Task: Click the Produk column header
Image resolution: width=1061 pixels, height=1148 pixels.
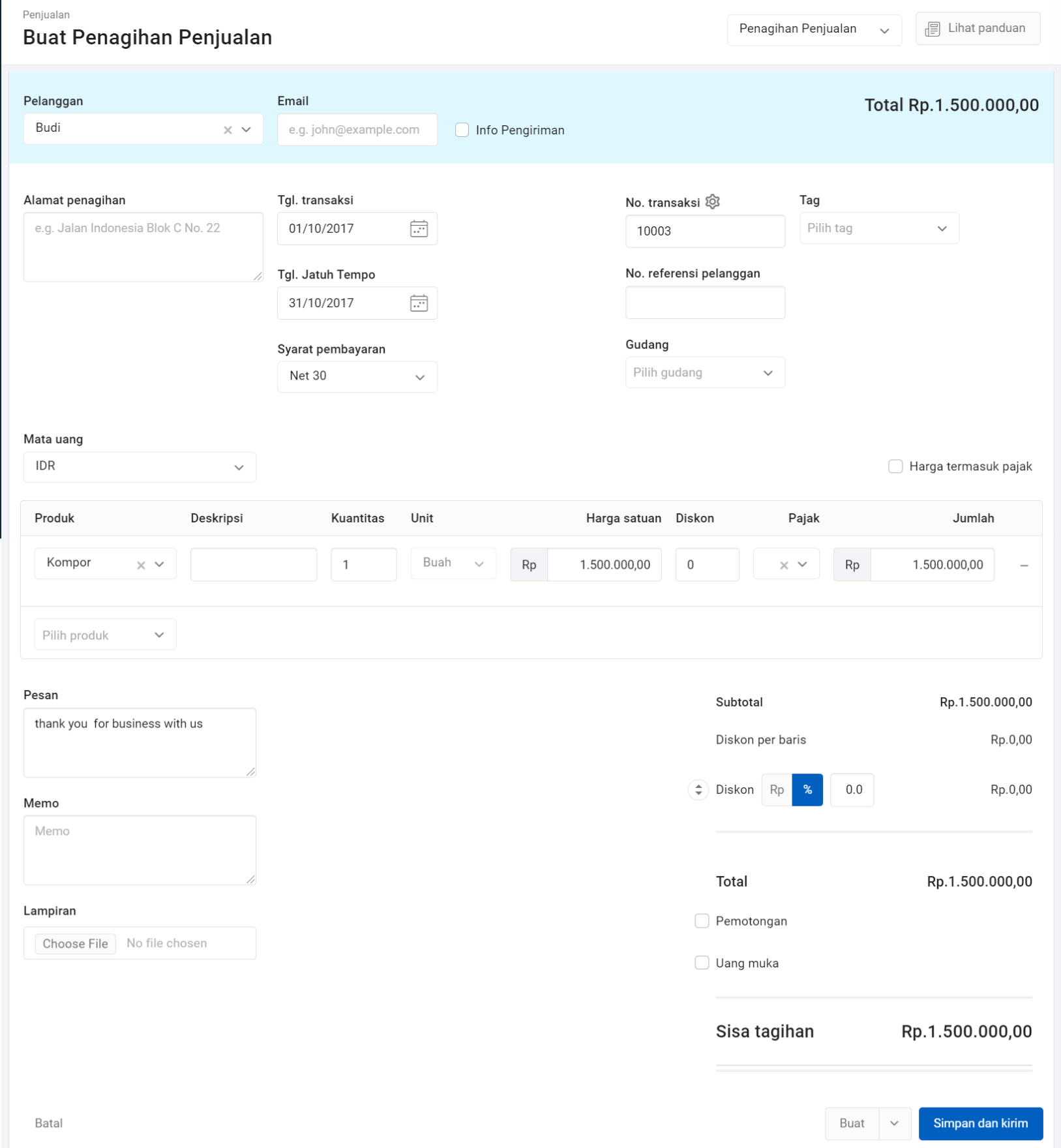Action: tap(55, 518)
